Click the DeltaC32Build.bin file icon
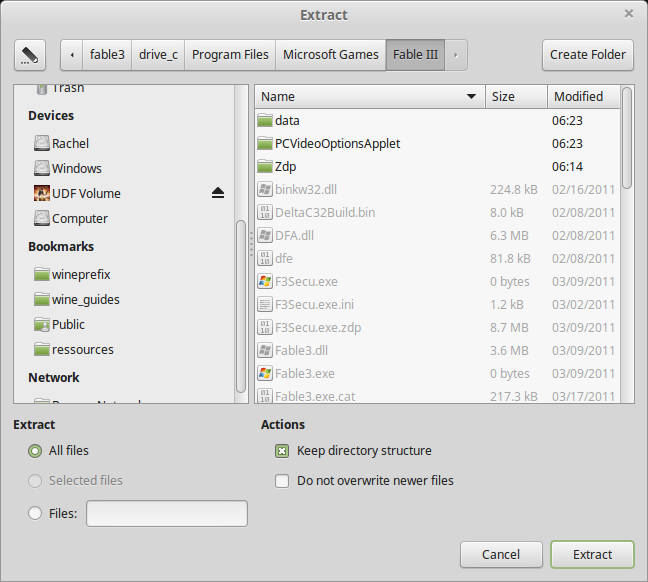648x582 pixels. tap(264, 212)
